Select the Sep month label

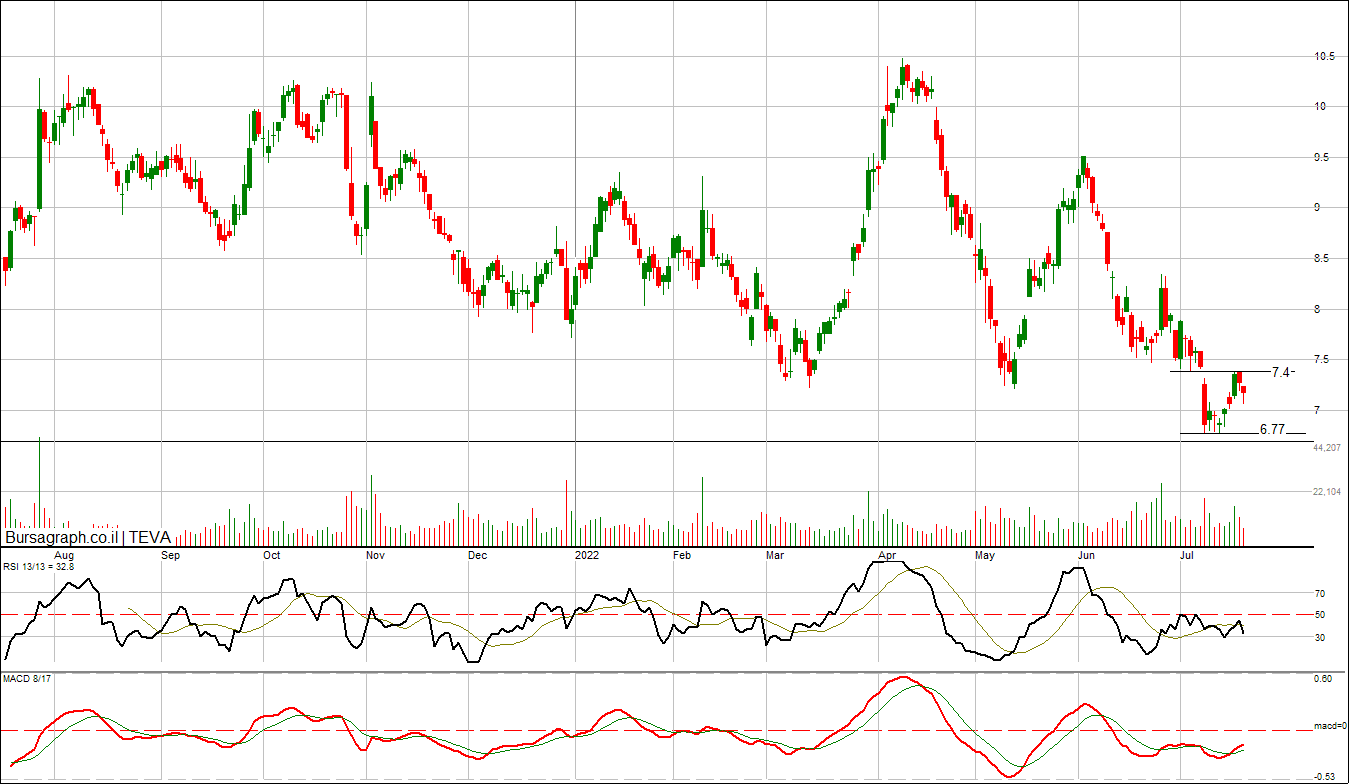coord(169,554)
